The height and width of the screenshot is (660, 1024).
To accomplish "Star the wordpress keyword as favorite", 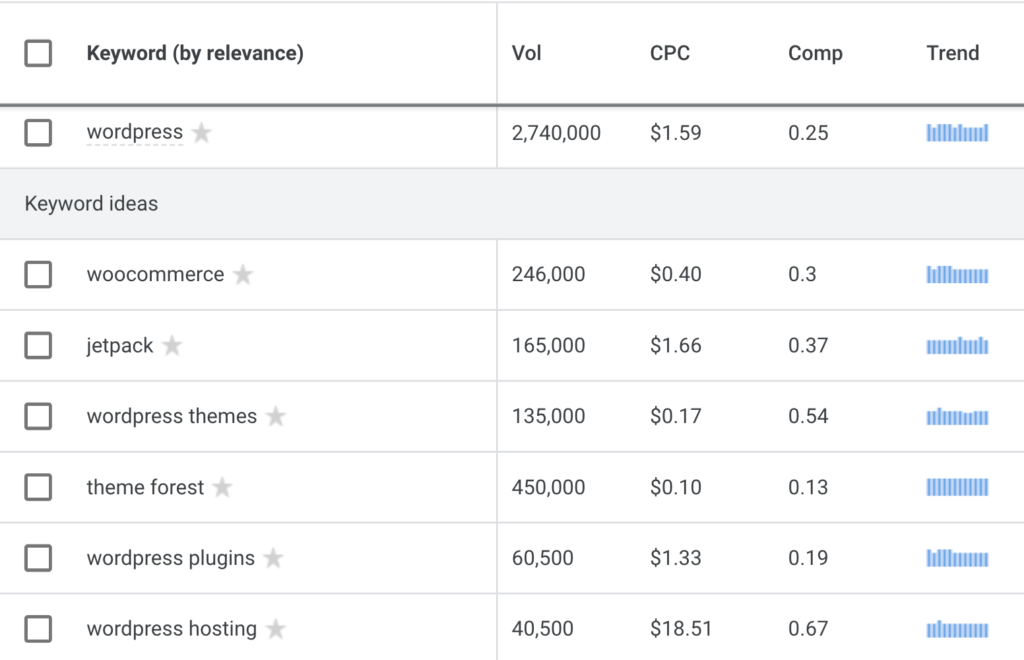I will click(x=202, y=133).
